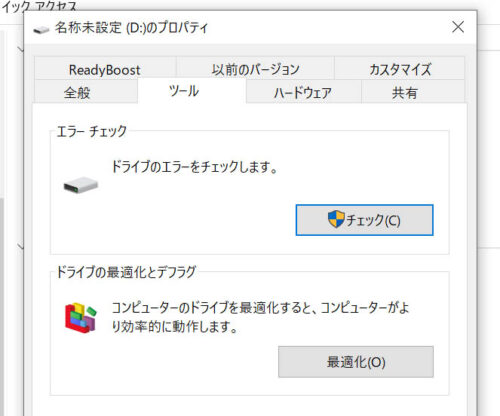This screenshot has height=416, width=500.
Task: Switch to the ReadyBoost tab
Action: [105, 68]
